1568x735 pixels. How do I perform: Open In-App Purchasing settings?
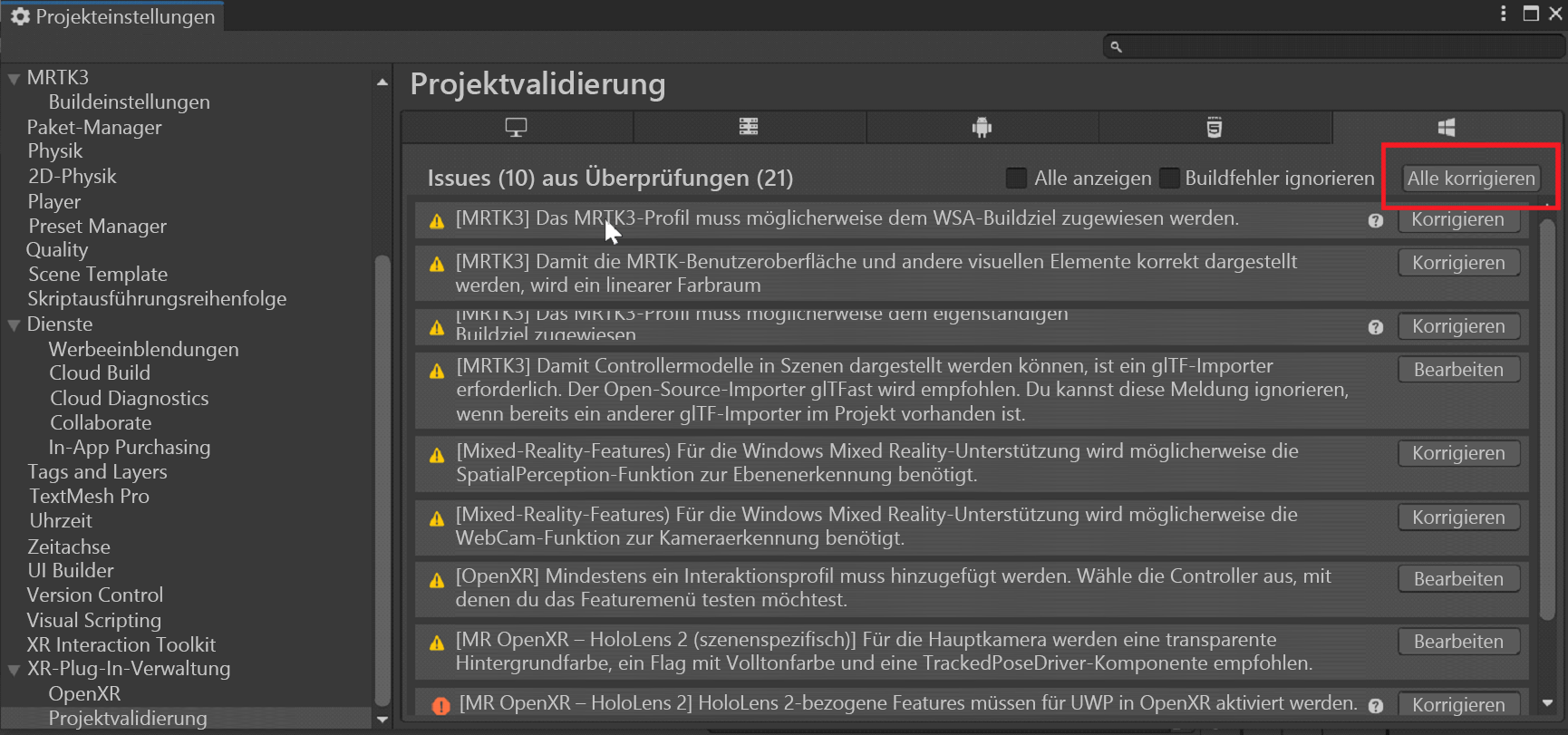[x=129, y=448]
